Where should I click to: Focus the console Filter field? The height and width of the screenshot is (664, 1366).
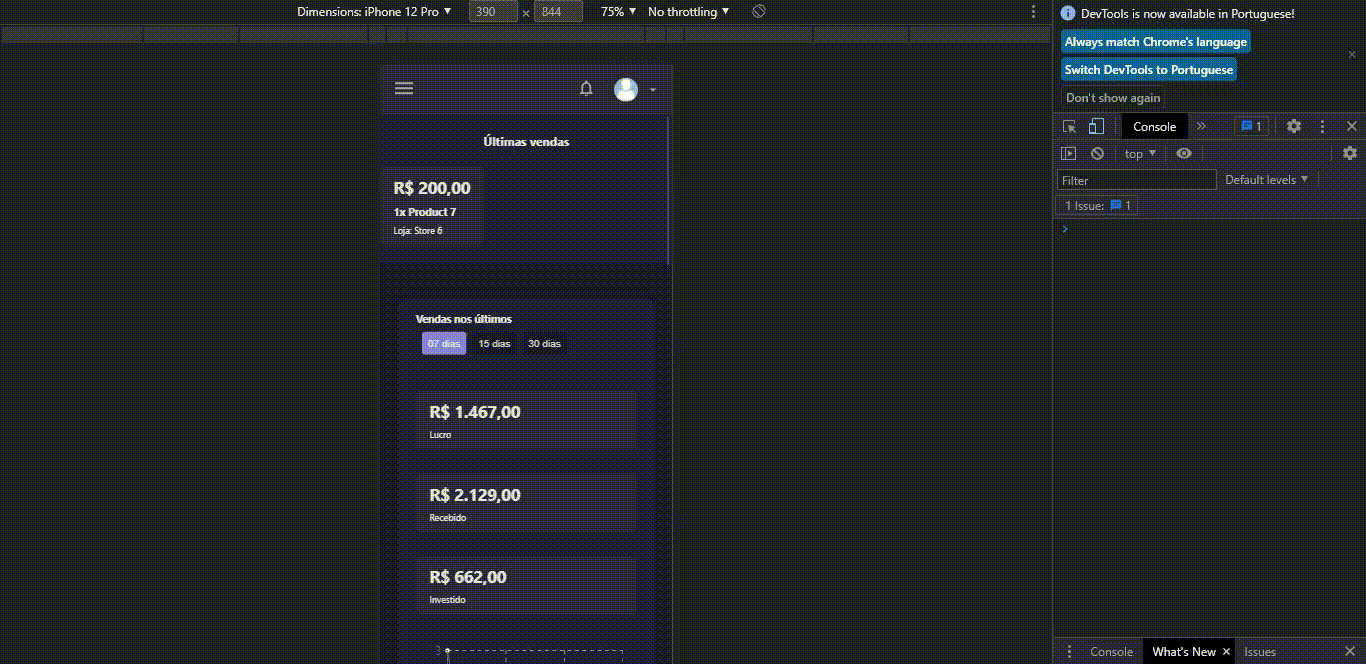click(1137, 180)
